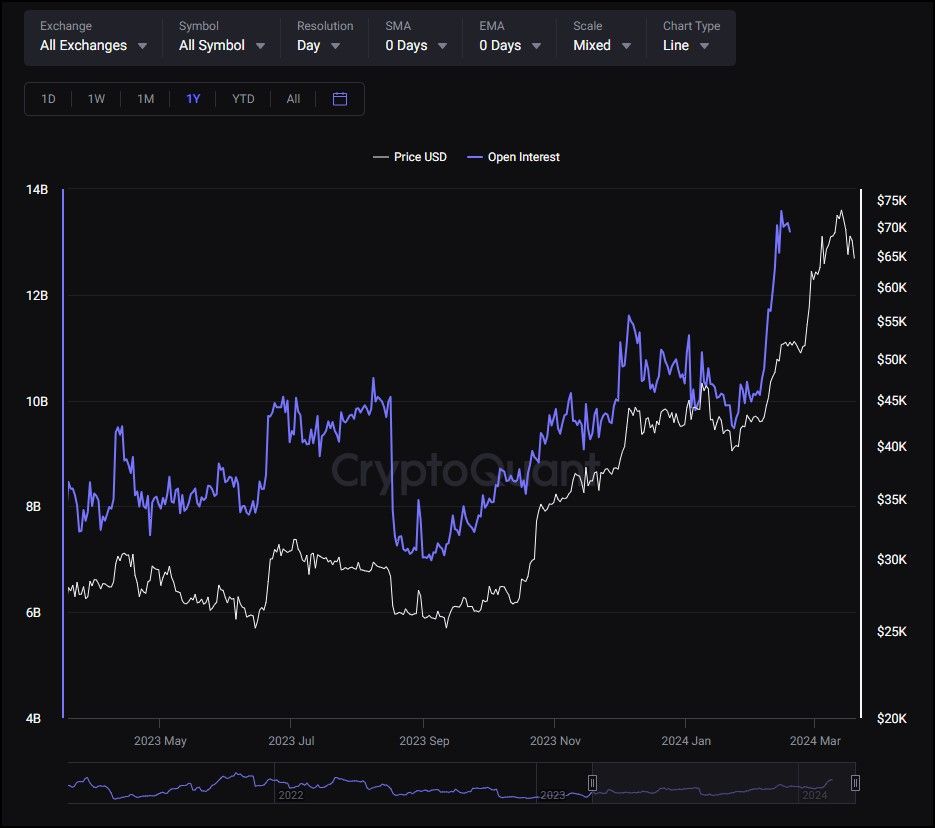The height and width of the screenshot is (828, 935).
Task: Select the 1Y time range
Action: click(x=193, y=99)
